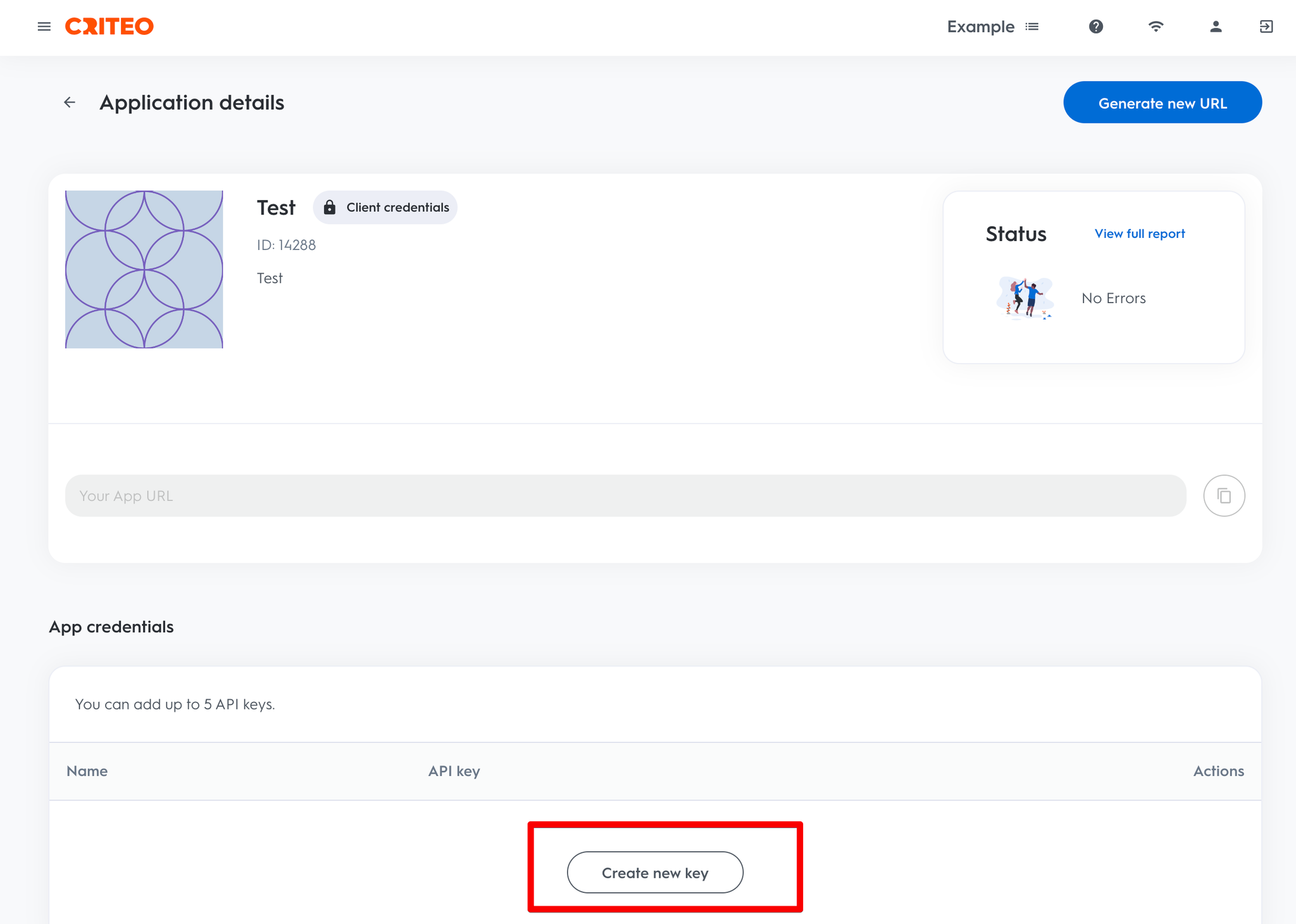This screenshot has width=1296, height=924.
Task: Click into the Your App URL field
Action: [625, 496]
